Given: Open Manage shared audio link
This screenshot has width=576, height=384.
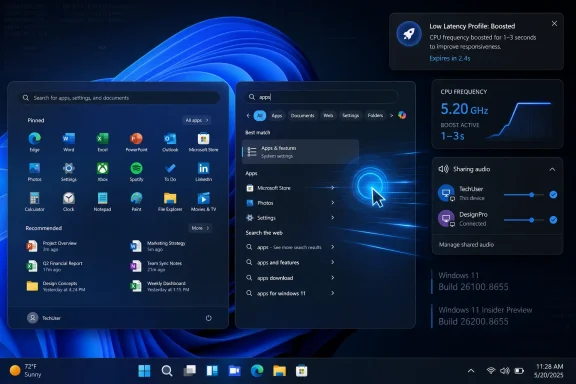Looking at the screenshot, I should (466, 244).
